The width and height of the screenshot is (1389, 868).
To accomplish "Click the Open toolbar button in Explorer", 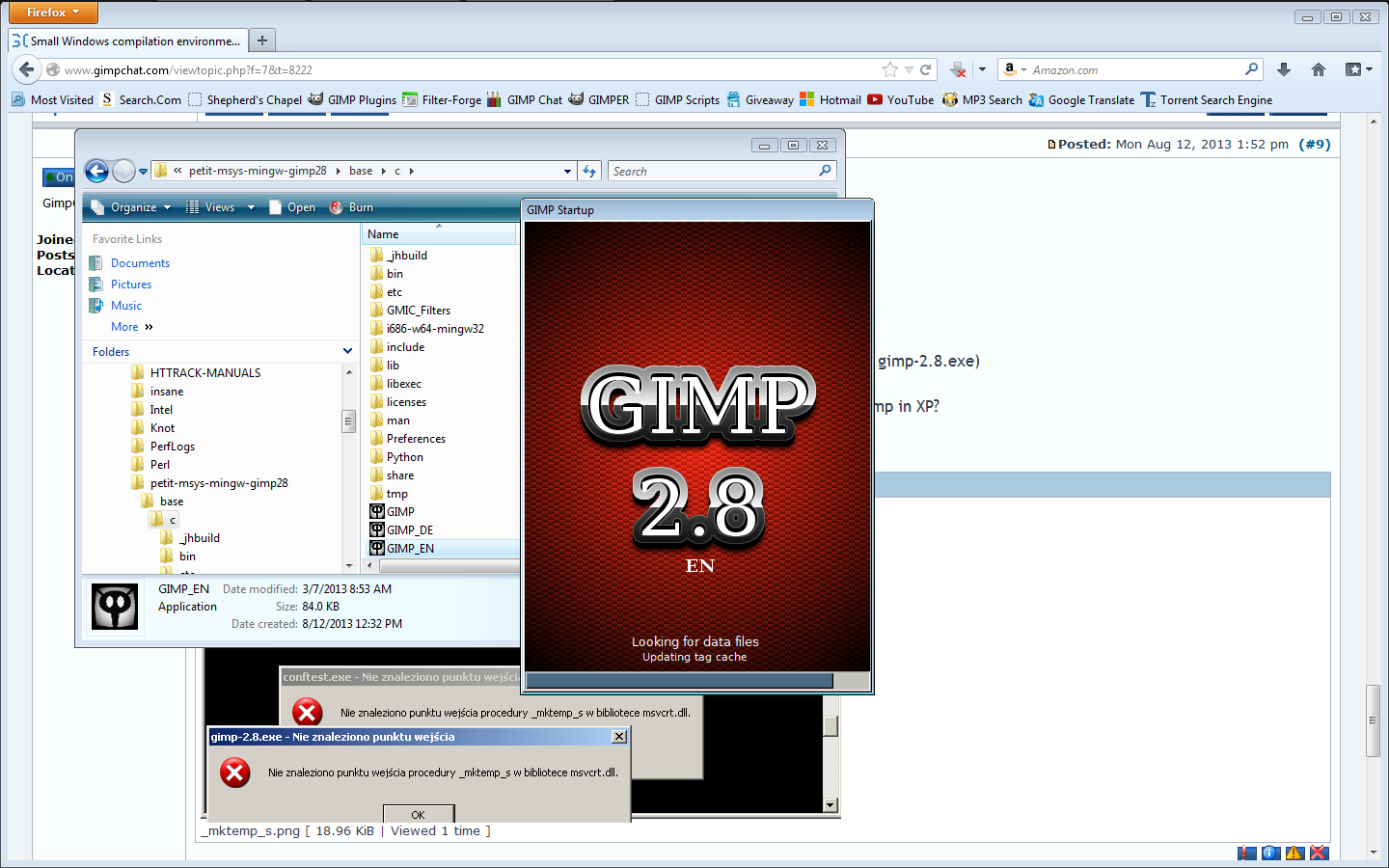I will (292, 207).
